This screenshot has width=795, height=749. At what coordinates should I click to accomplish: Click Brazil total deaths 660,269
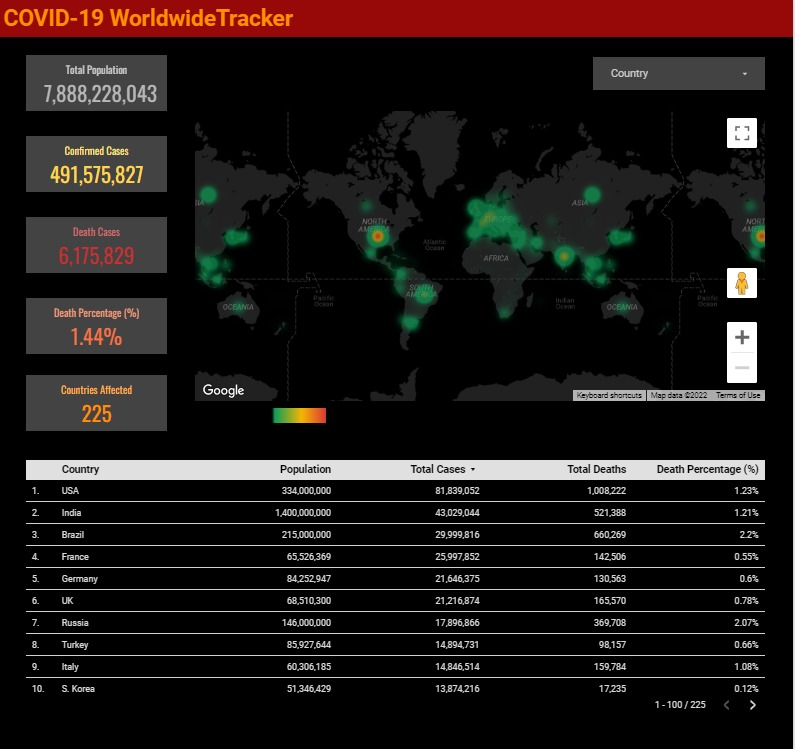609,534
